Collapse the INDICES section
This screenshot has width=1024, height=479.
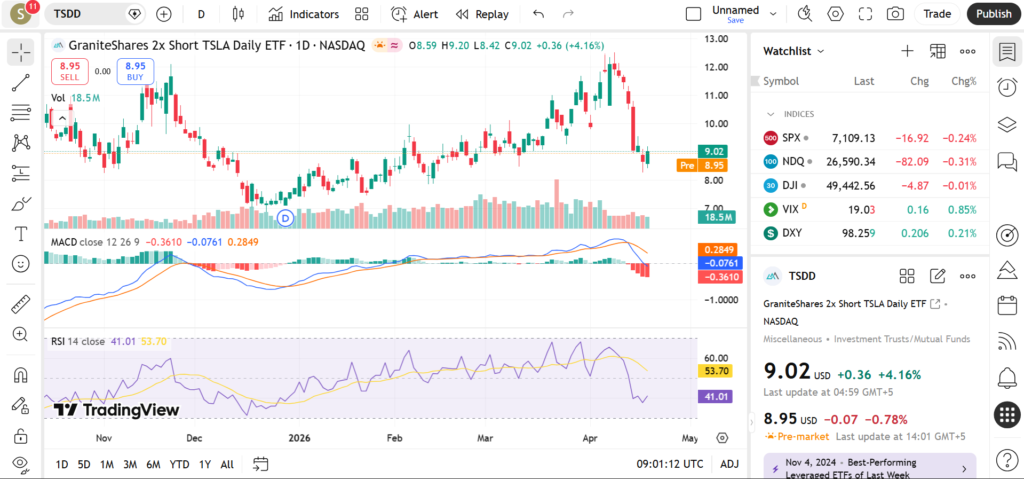pos(771,114)
